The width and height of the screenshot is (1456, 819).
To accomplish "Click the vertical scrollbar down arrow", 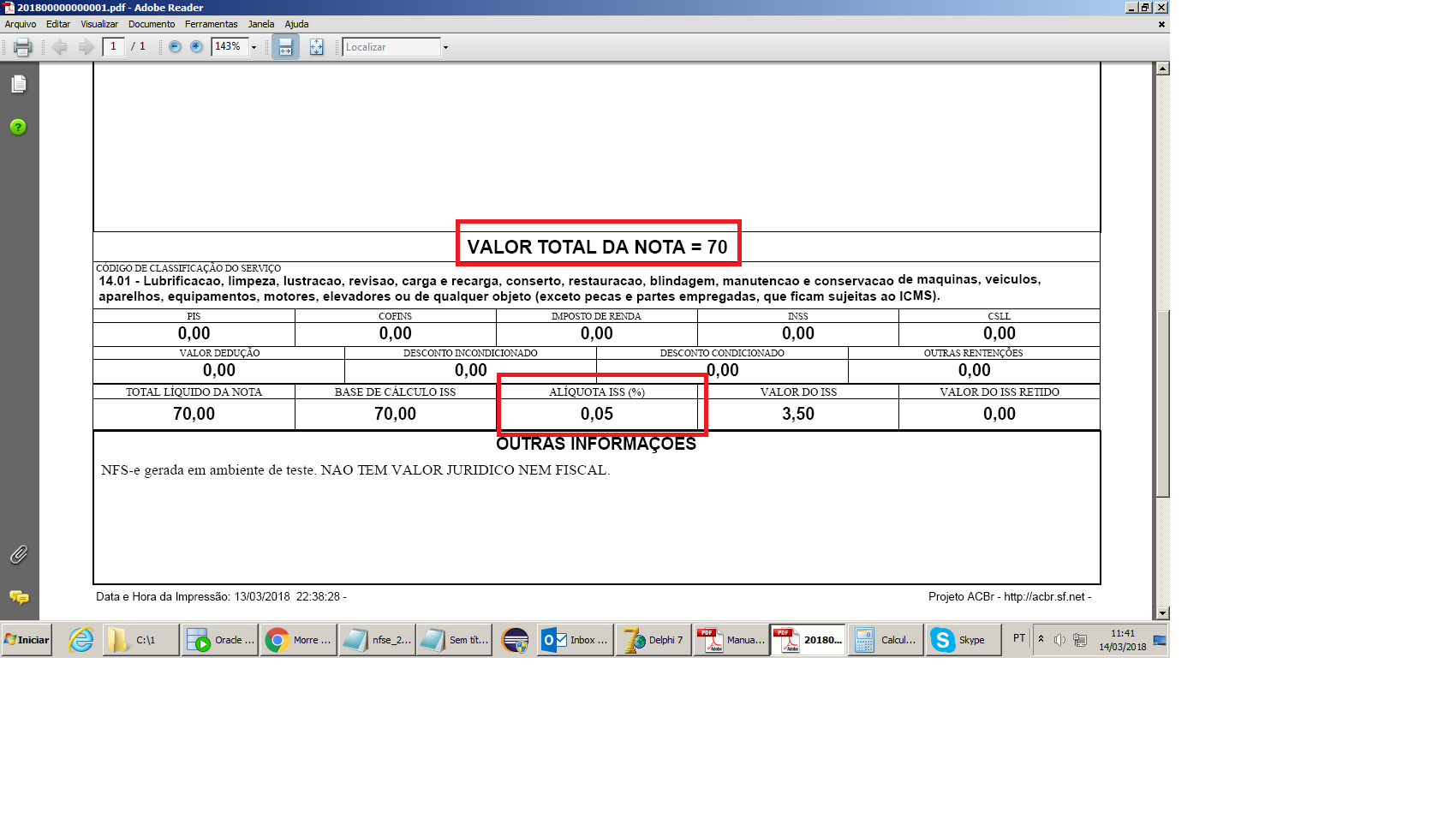I will [1162, 613].
